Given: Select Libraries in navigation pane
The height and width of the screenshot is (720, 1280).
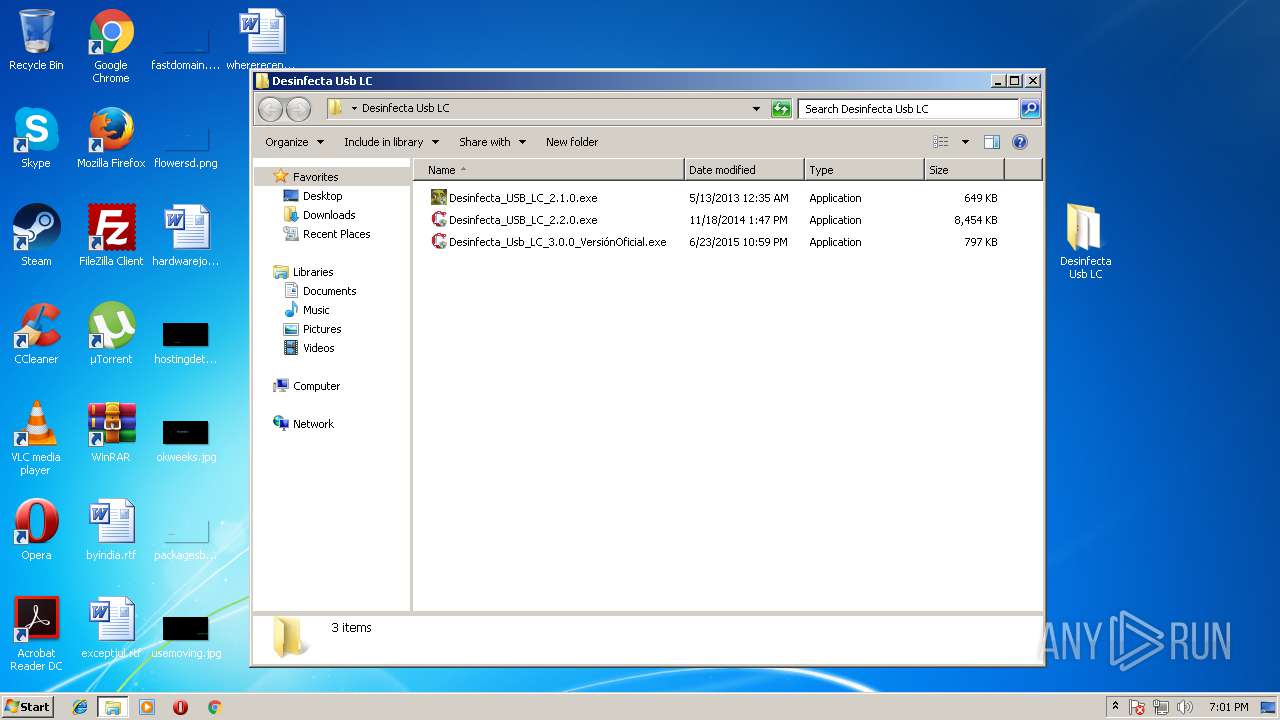Looking at the screenshot, I should (x=302, y=272).
